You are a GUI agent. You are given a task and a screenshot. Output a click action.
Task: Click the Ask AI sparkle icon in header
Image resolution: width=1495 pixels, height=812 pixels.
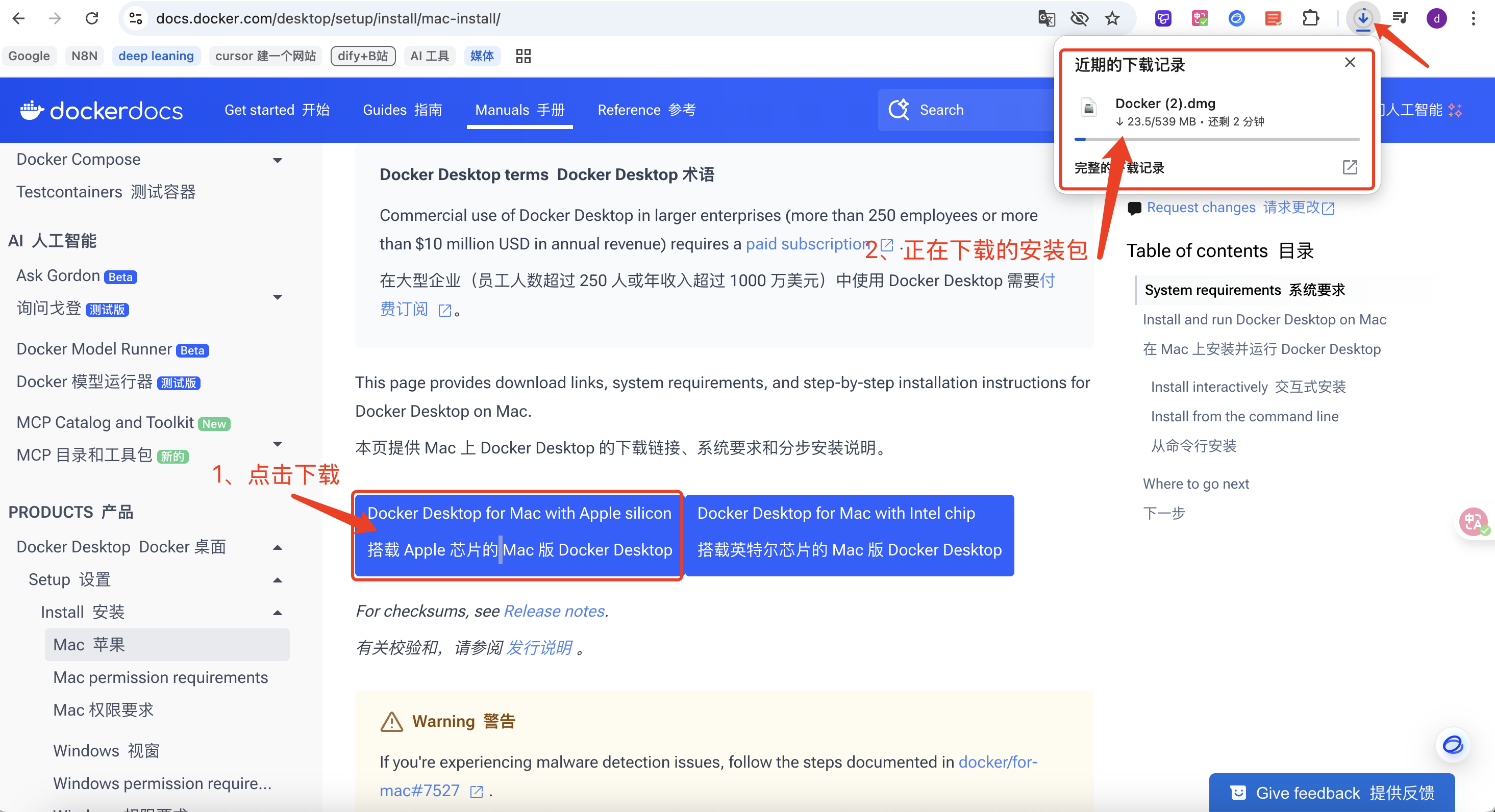(1455, 110)
